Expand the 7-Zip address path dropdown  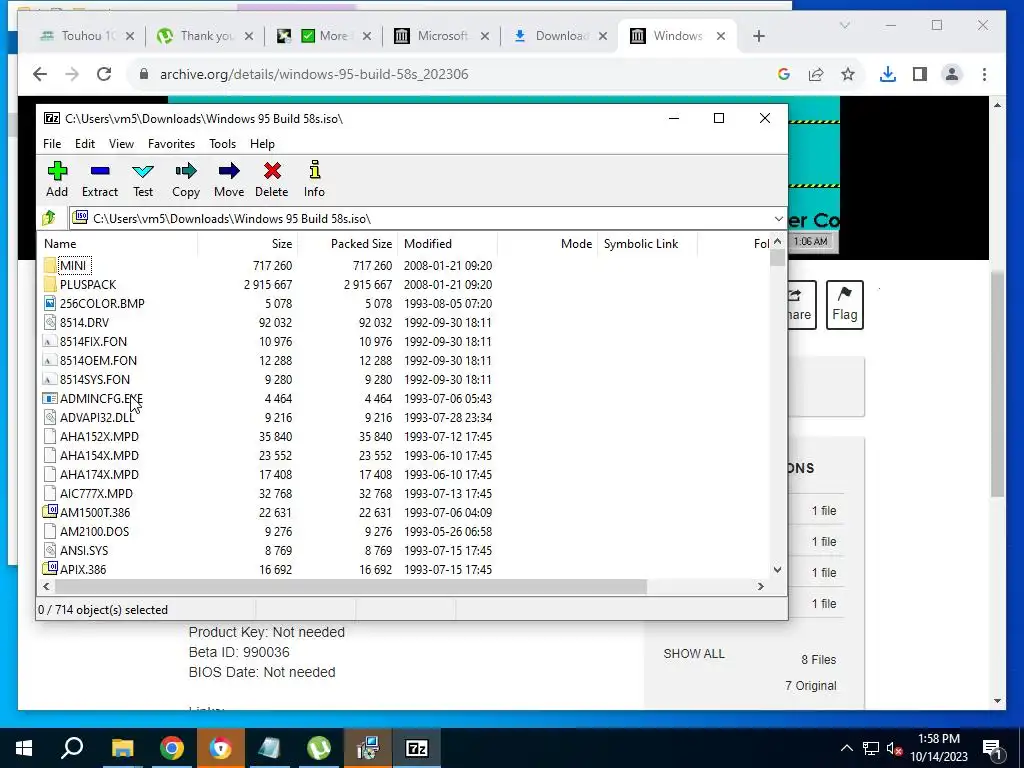coord(778,219)
